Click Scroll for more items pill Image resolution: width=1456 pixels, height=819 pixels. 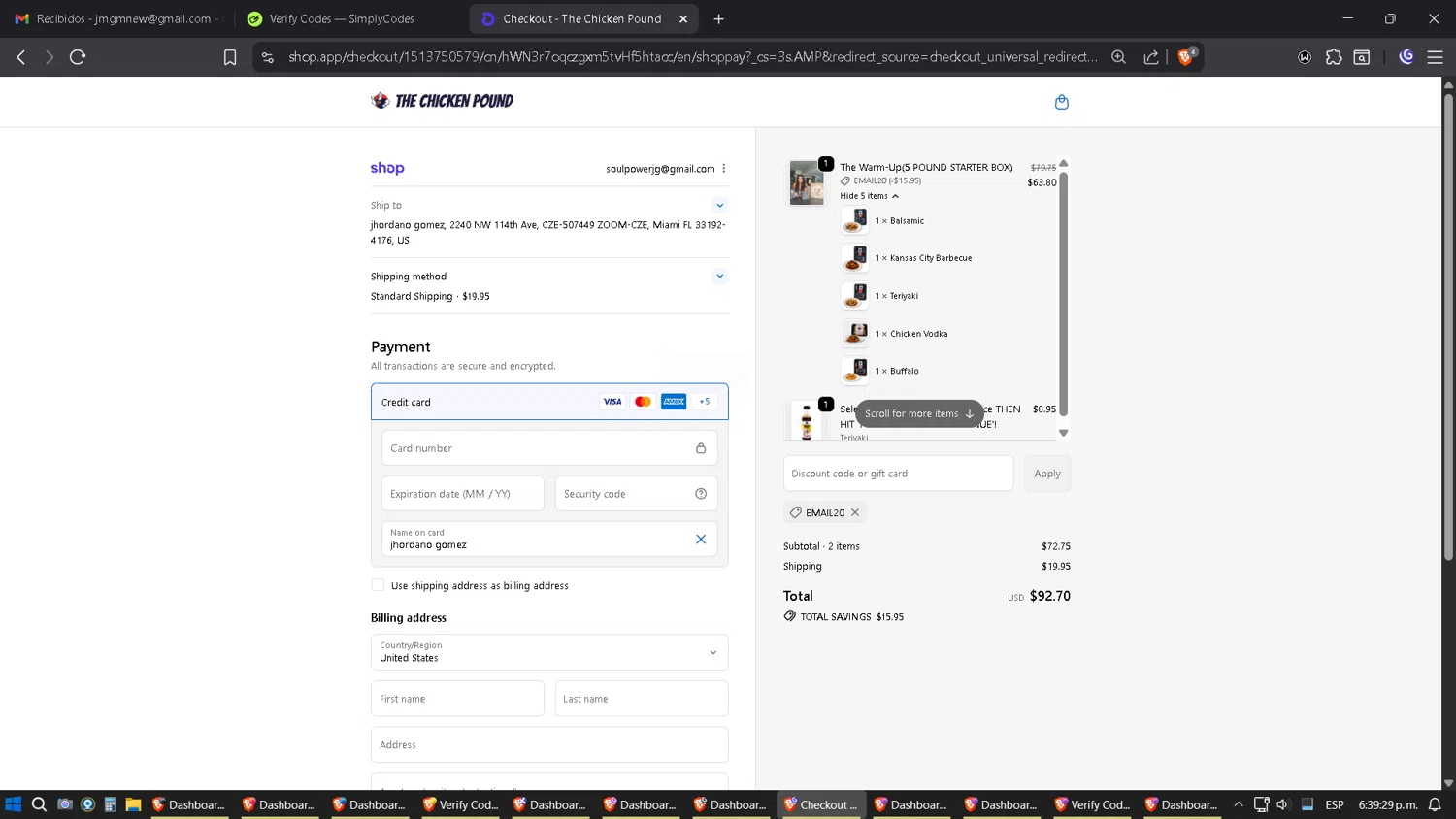click(x=919, y=413)
